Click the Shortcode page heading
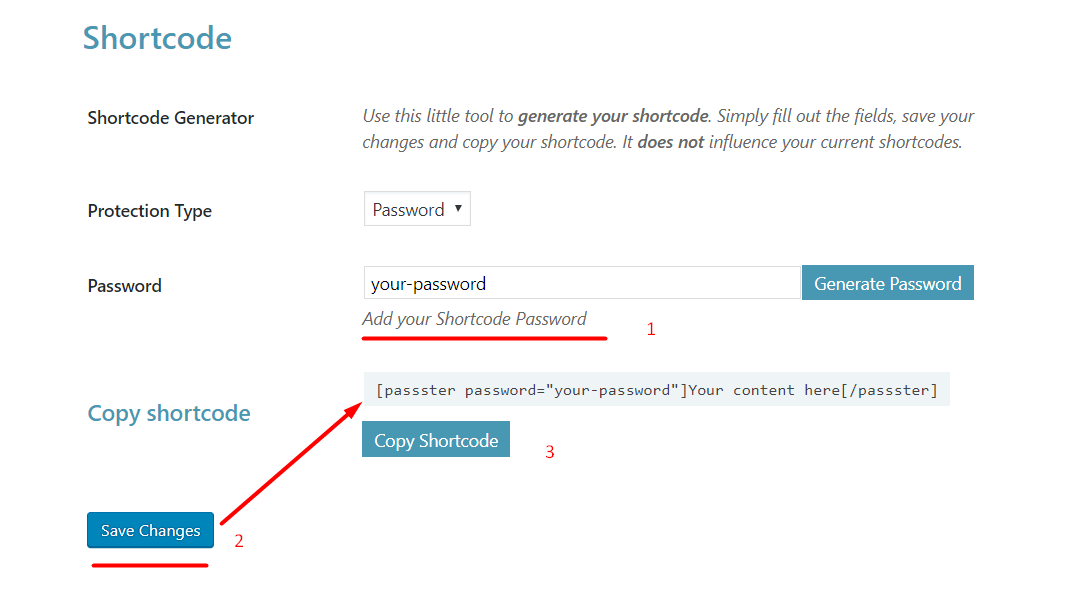Viewport: 1089px width, 590px height. [157, 38]
